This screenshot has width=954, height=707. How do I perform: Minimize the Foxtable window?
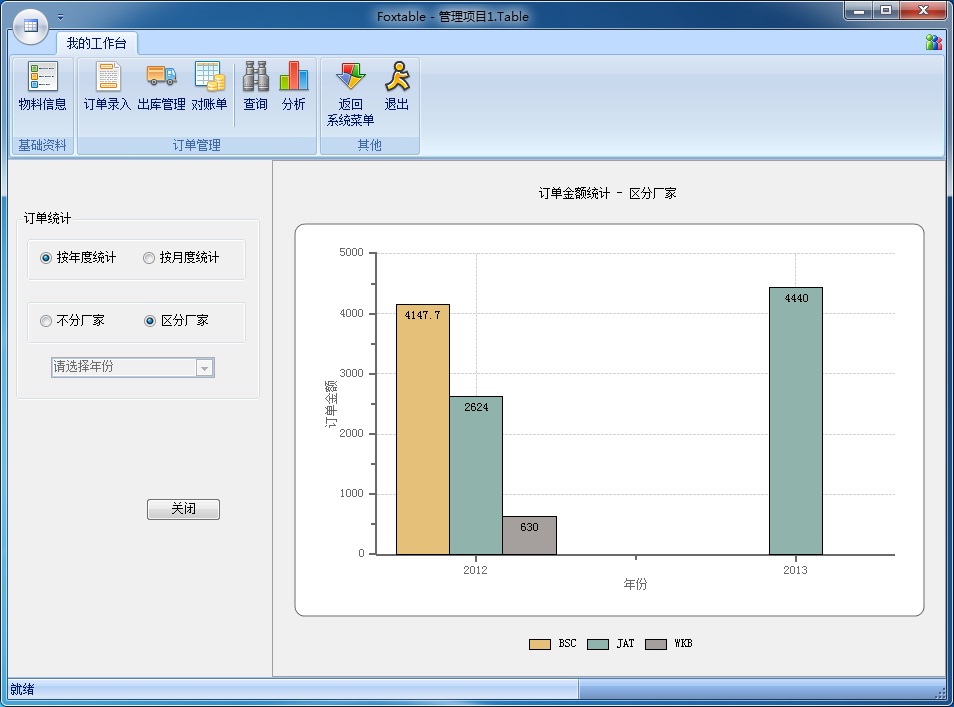pyautogui.click(x=859, y=10)
